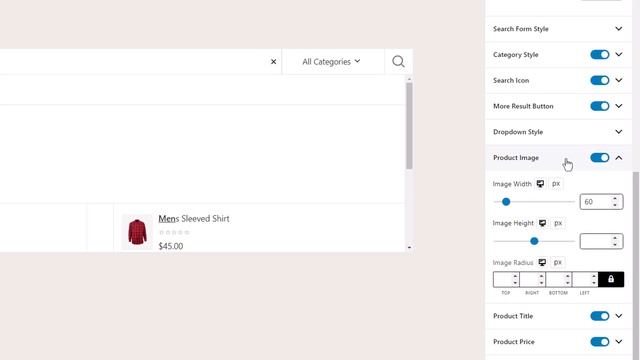Image resolution: width=640 pixels, height=360 pixels.
Task: Select the Image Width px unit
Action: click(x=556, y=184)
